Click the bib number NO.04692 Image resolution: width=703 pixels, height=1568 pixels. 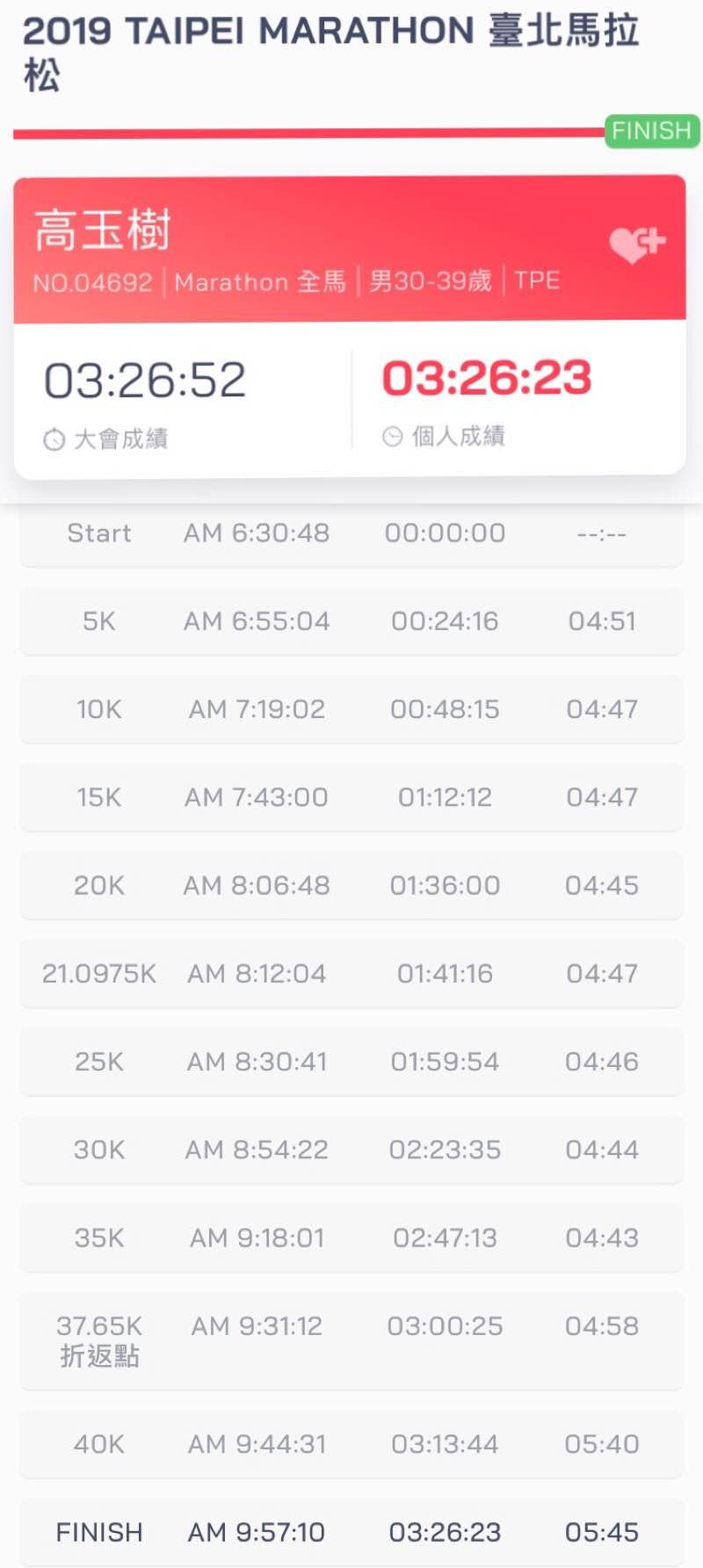click(93, 283)
